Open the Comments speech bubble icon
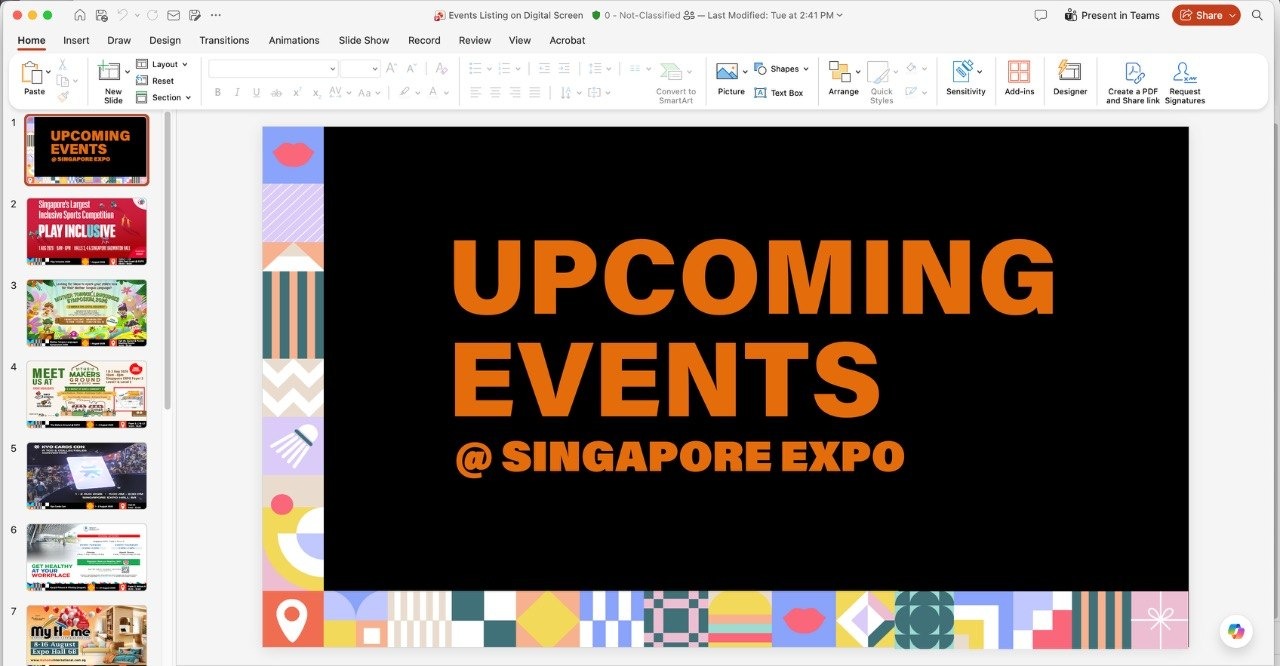 click(x=1041, y=15)
